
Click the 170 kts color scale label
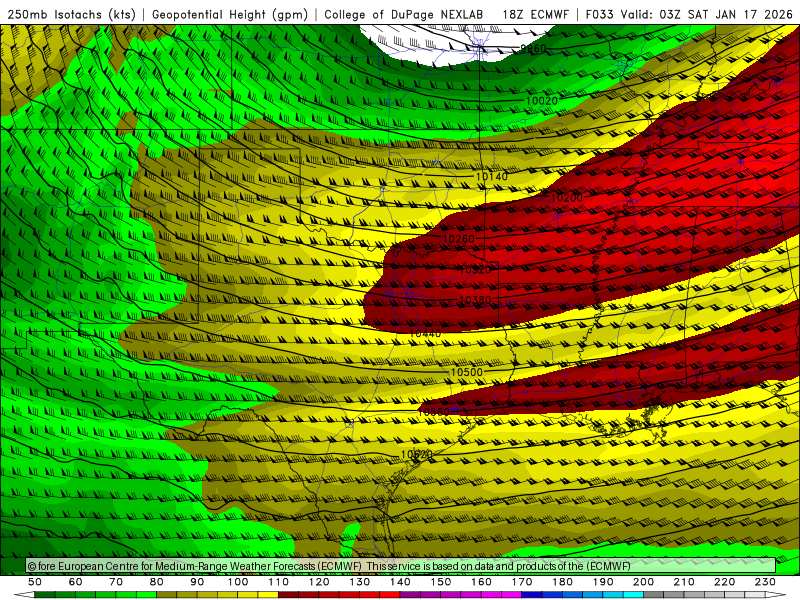tap(522, 582)
